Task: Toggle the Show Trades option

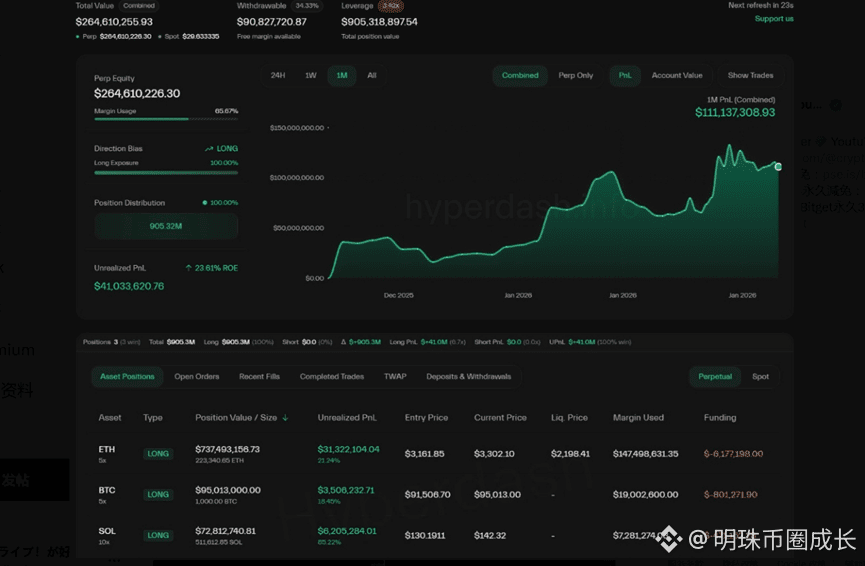Action: coord(750,76)
